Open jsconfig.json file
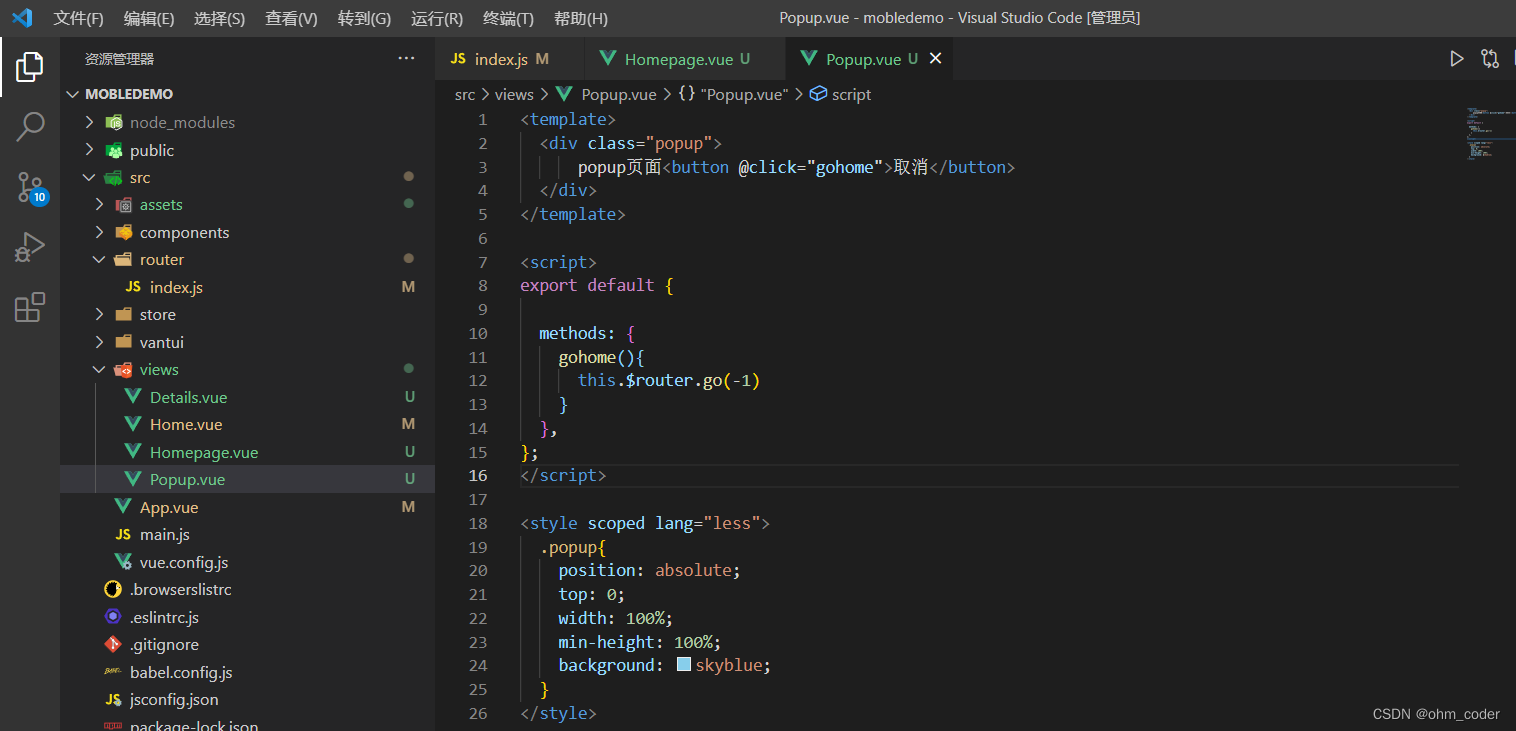This screenshot has height=731, width=1516. tap(247, 699)
